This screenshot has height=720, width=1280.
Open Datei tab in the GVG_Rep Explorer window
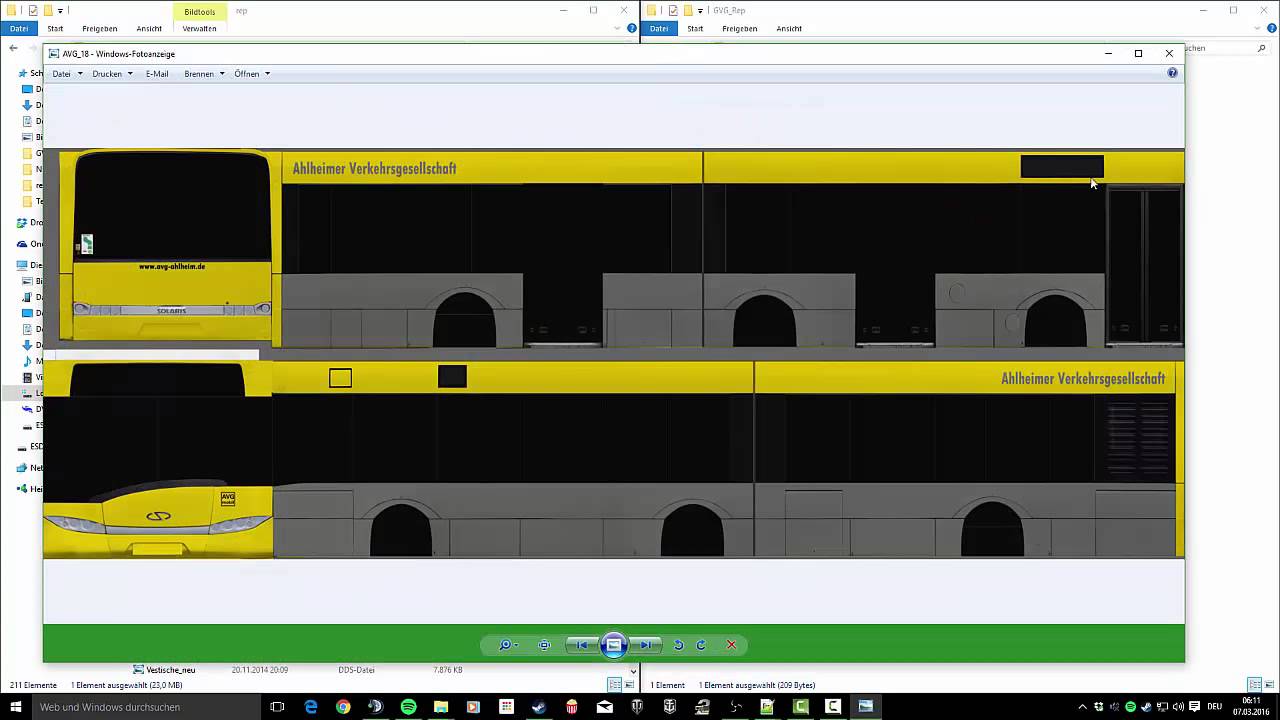pos(659,28)
